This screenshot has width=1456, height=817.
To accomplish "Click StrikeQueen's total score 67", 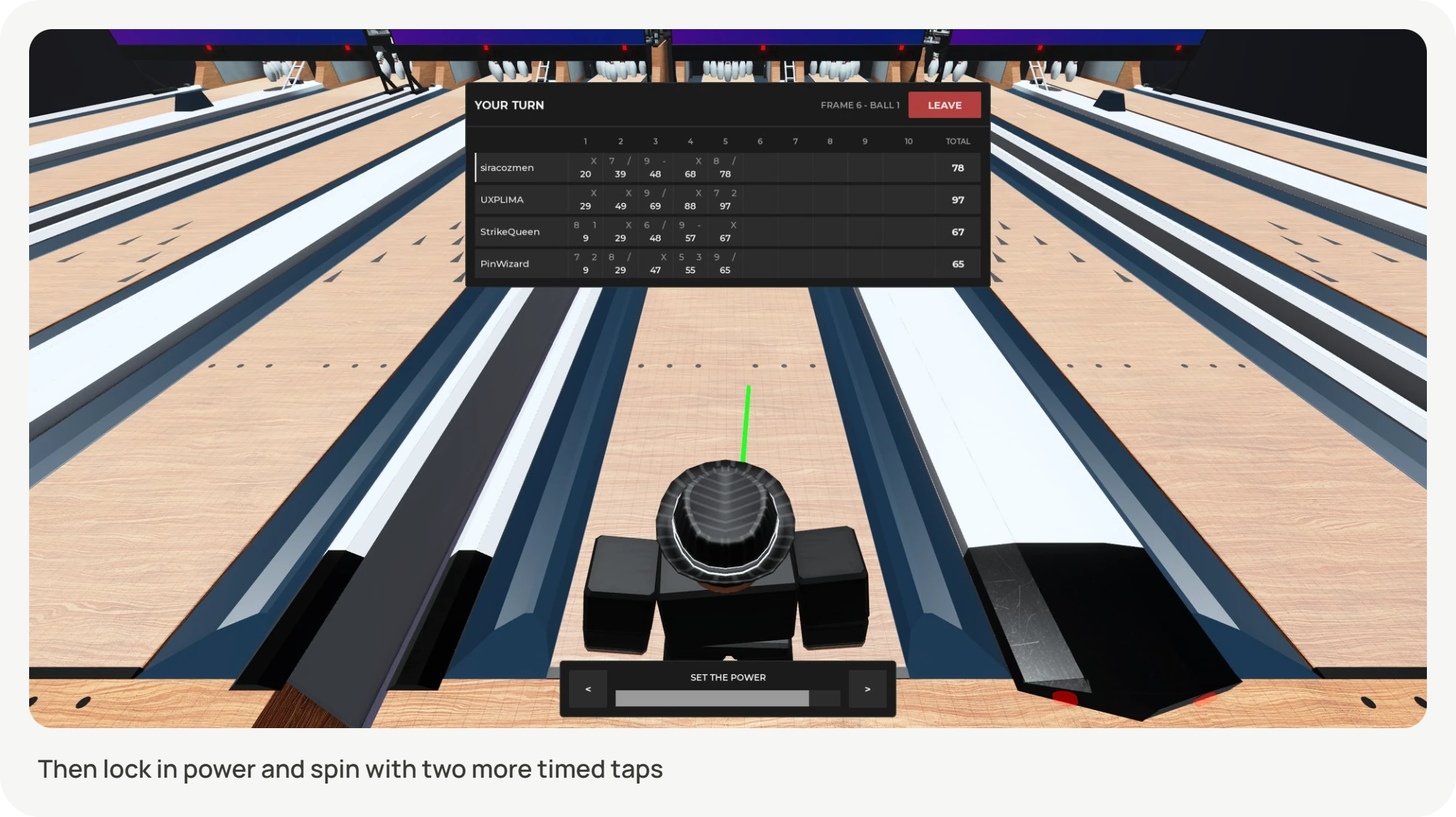I will 957,232.
